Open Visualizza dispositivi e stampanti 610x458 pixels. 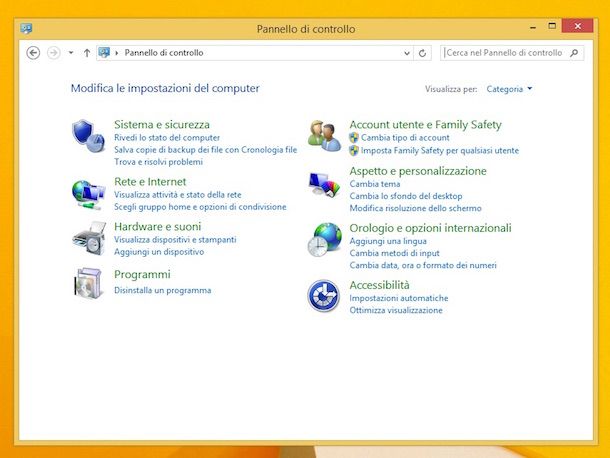click(175, 240)
